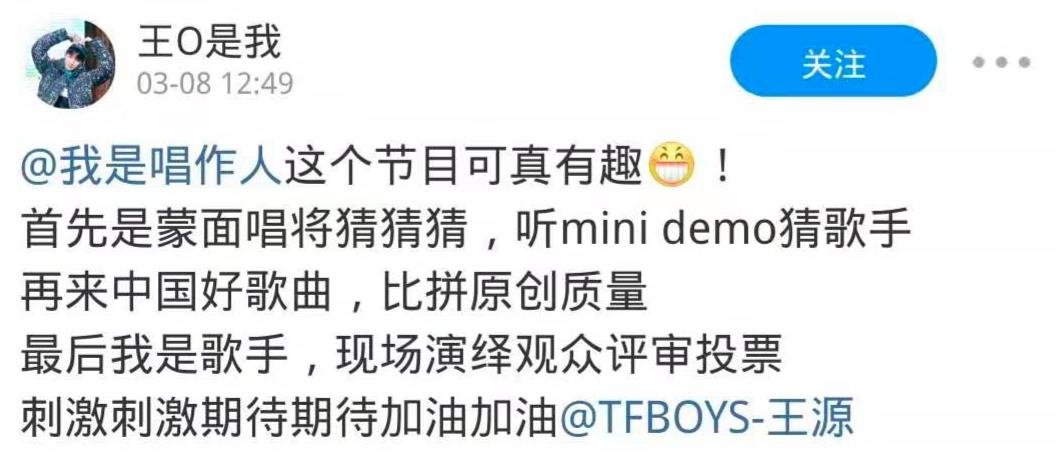Click the post date 03-08
The width and height of the screenshot is (1056, 469).
[174, 84]
